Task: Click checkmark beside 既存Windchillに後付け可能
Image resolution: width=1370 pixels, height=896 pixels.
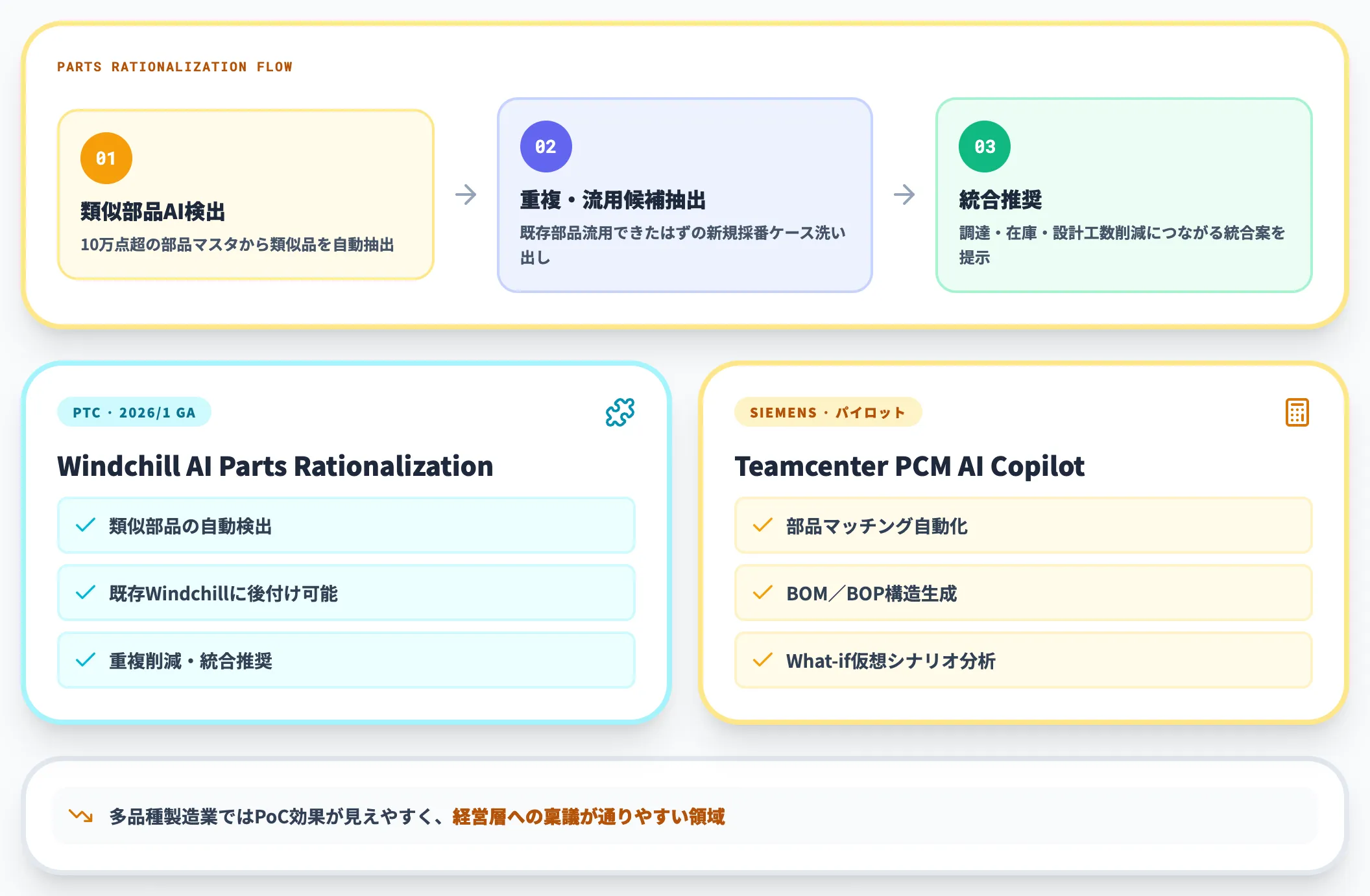Action: pos(86,593)
